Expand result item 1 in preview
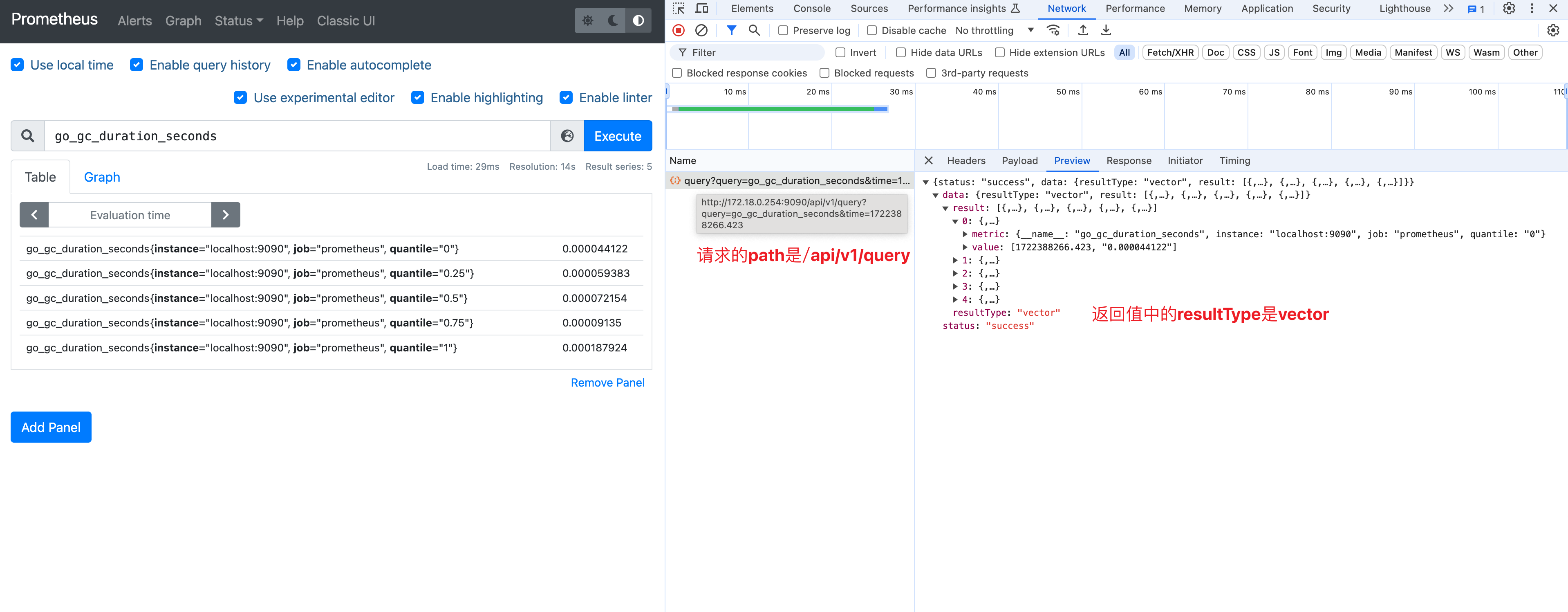Viewport: 1568px width, 612px height. click(x=955, y=260)
